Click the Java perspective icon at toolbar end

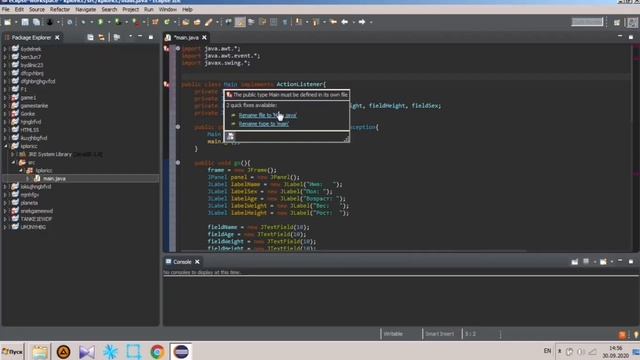point(632,22)
